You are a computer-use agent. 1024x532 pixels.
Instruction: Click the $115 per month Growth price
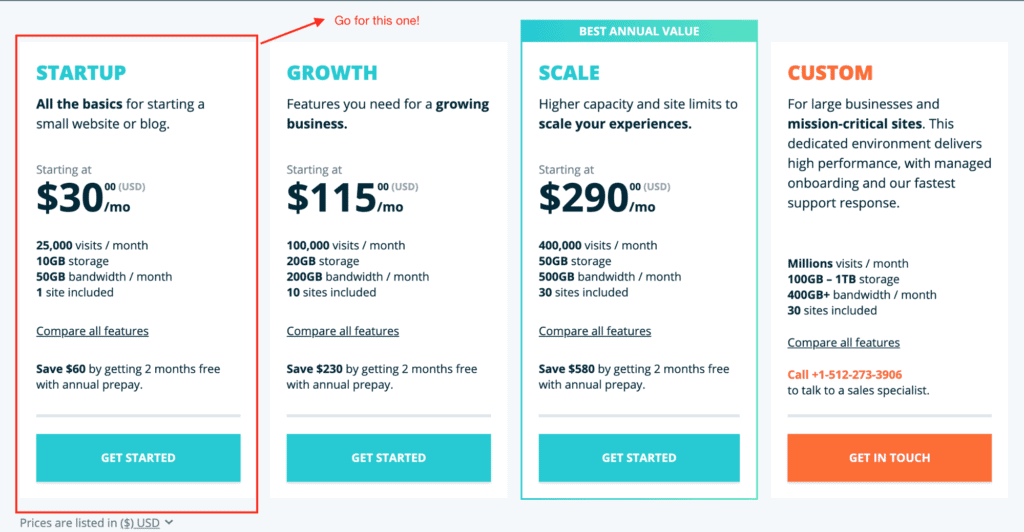click(345, 198)
